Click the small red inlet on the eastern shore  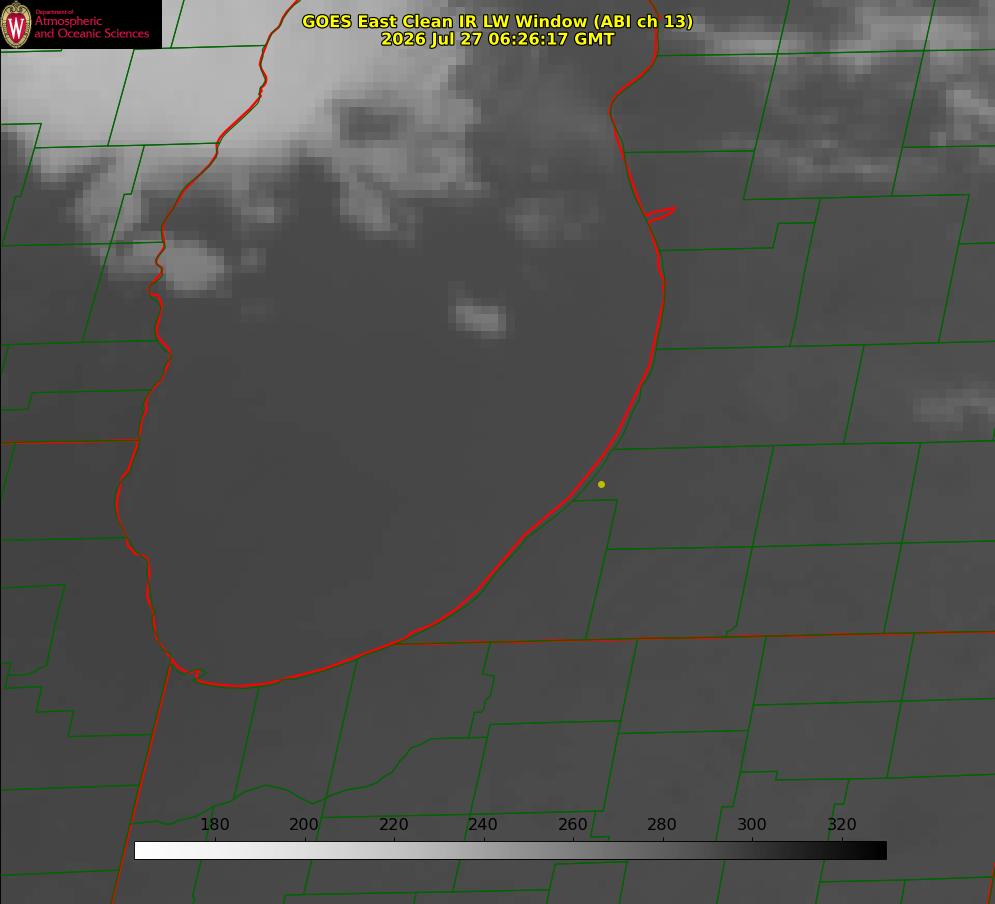click(x=660, y=214)
